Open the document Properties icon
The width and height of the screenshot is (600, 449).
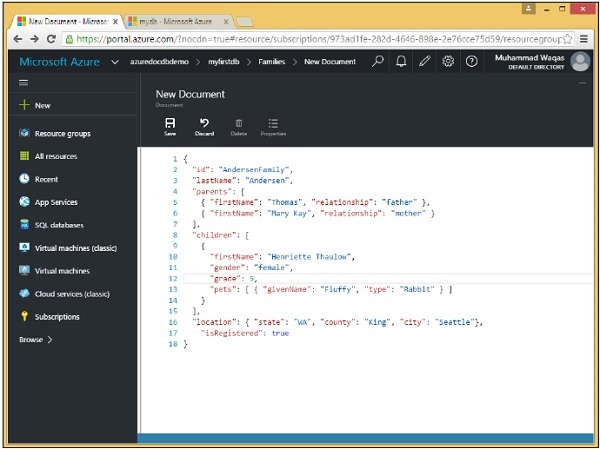[273, 125]
